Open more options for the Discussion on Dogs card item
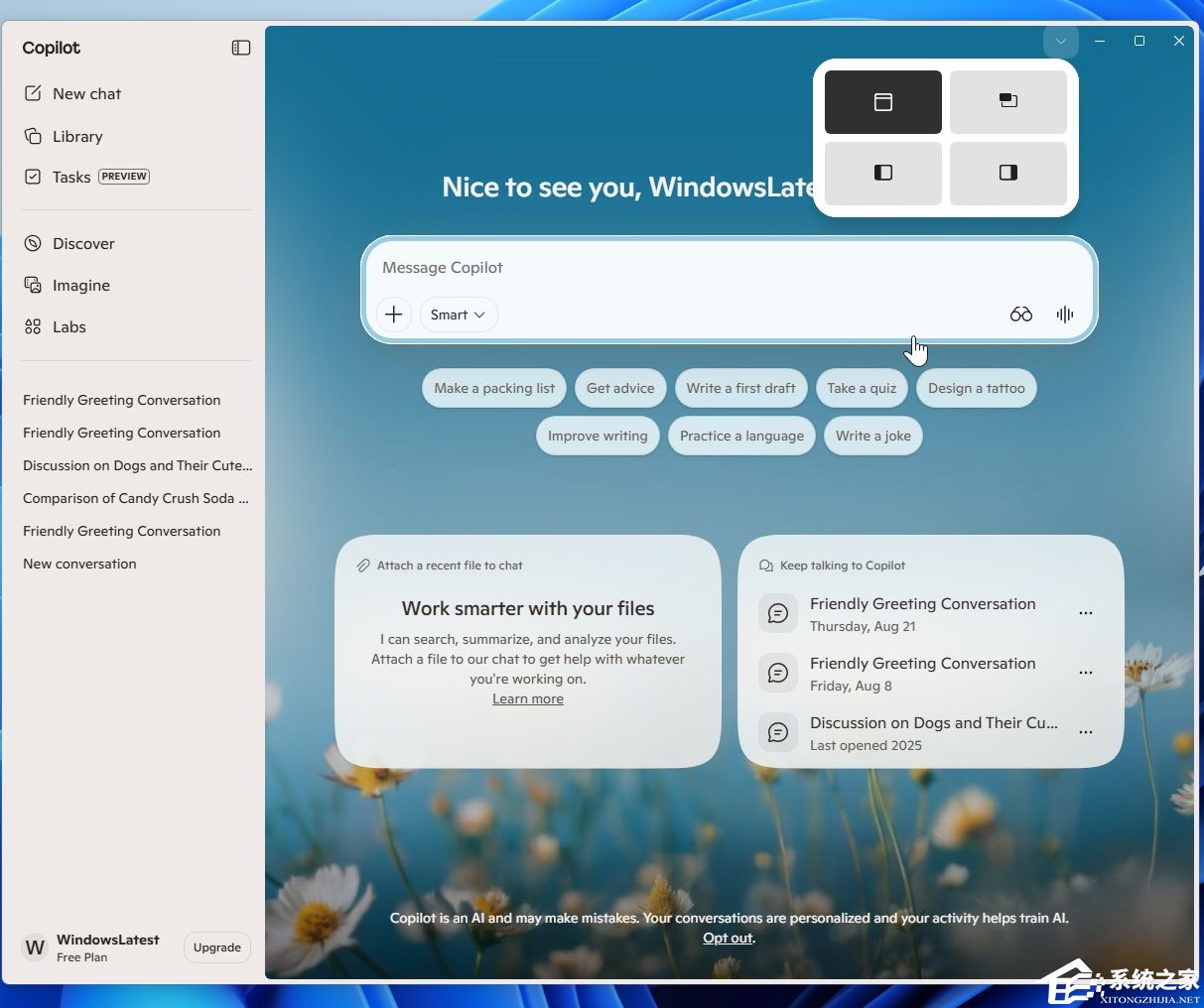This screenshot has height=1008, width=1204. coord(1086,732)
